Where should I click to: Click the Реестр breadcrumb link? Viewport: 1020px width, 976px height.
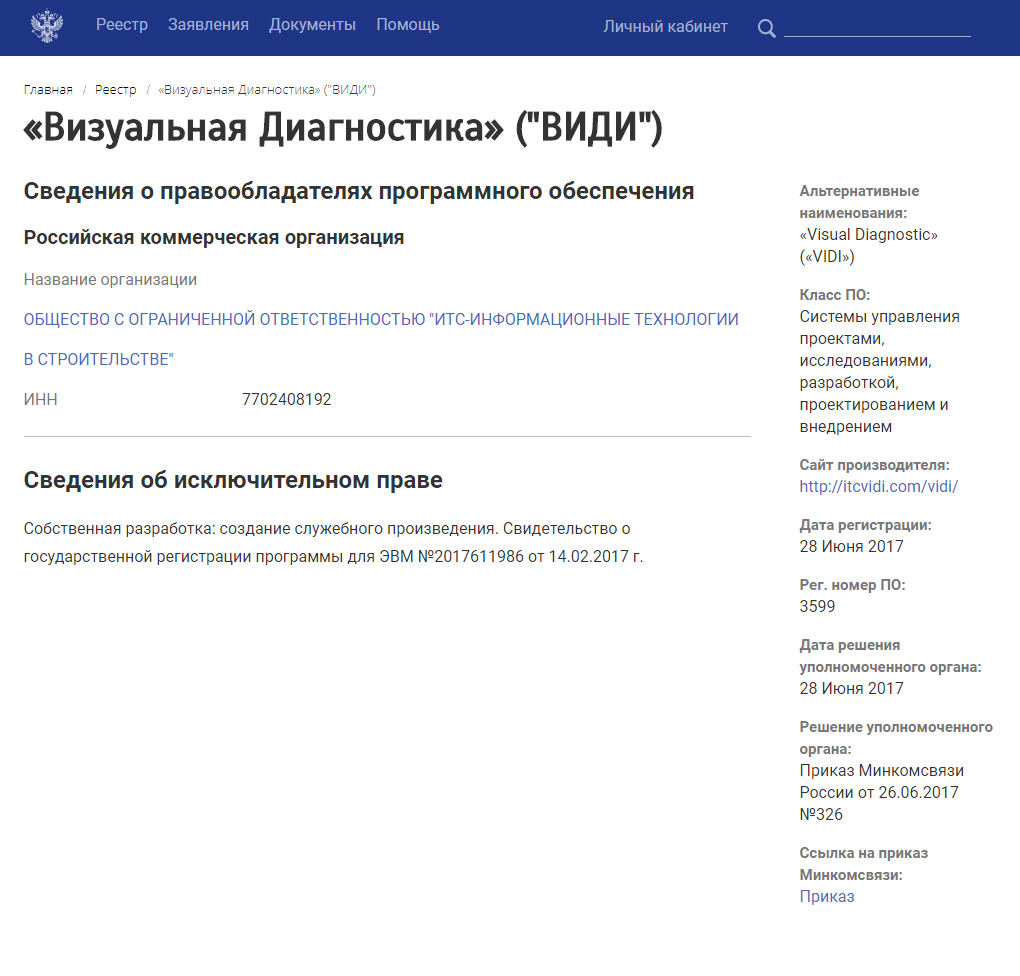[x=116, y=90]
